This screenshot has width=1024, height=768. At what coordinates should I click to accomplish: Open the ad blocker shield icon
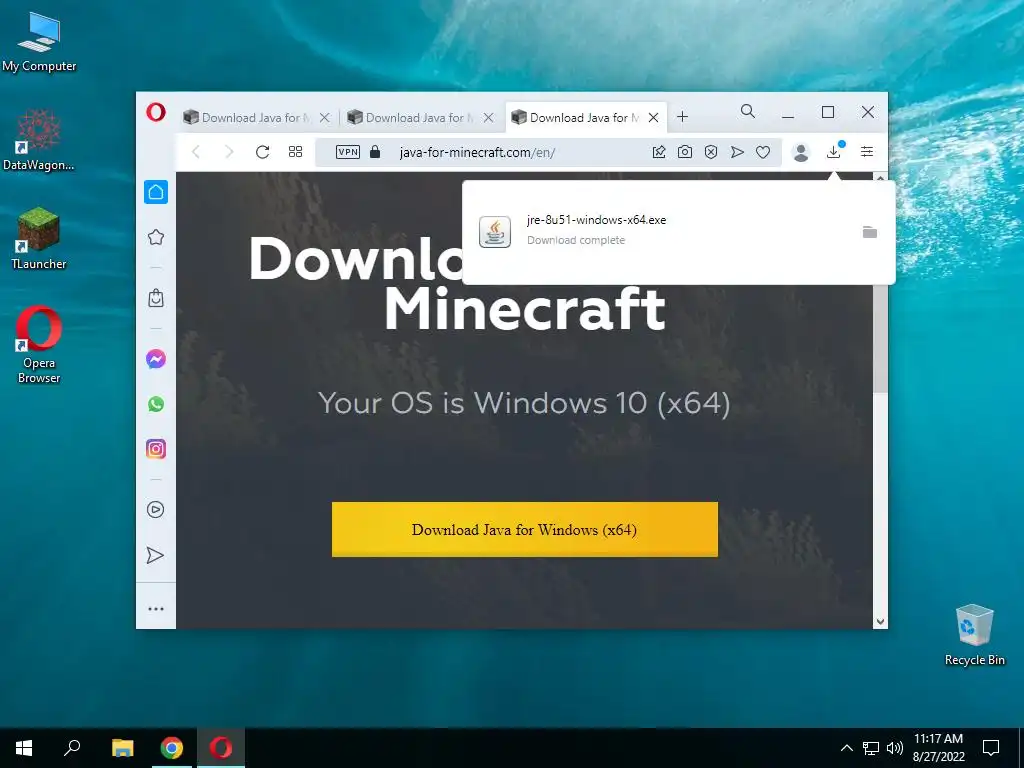(x=711, y=152)
